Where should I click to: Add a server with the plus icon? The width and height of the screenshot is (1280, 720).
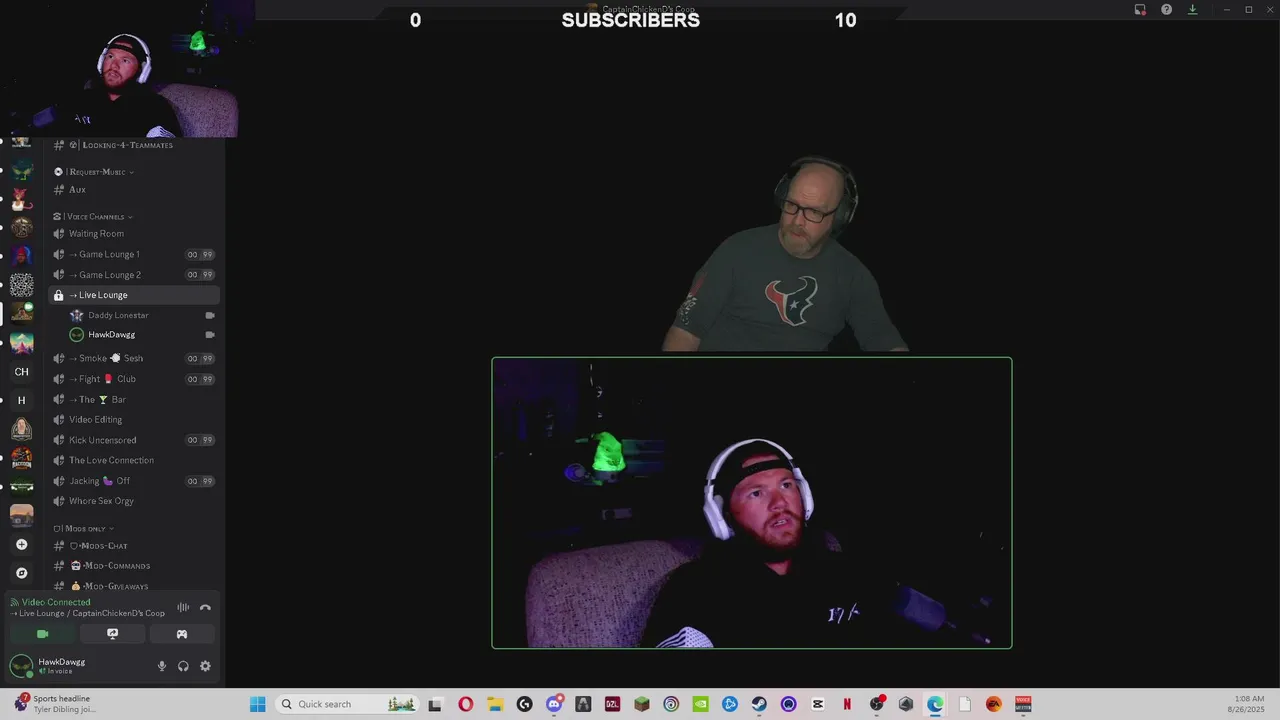[x=21, y=545]
